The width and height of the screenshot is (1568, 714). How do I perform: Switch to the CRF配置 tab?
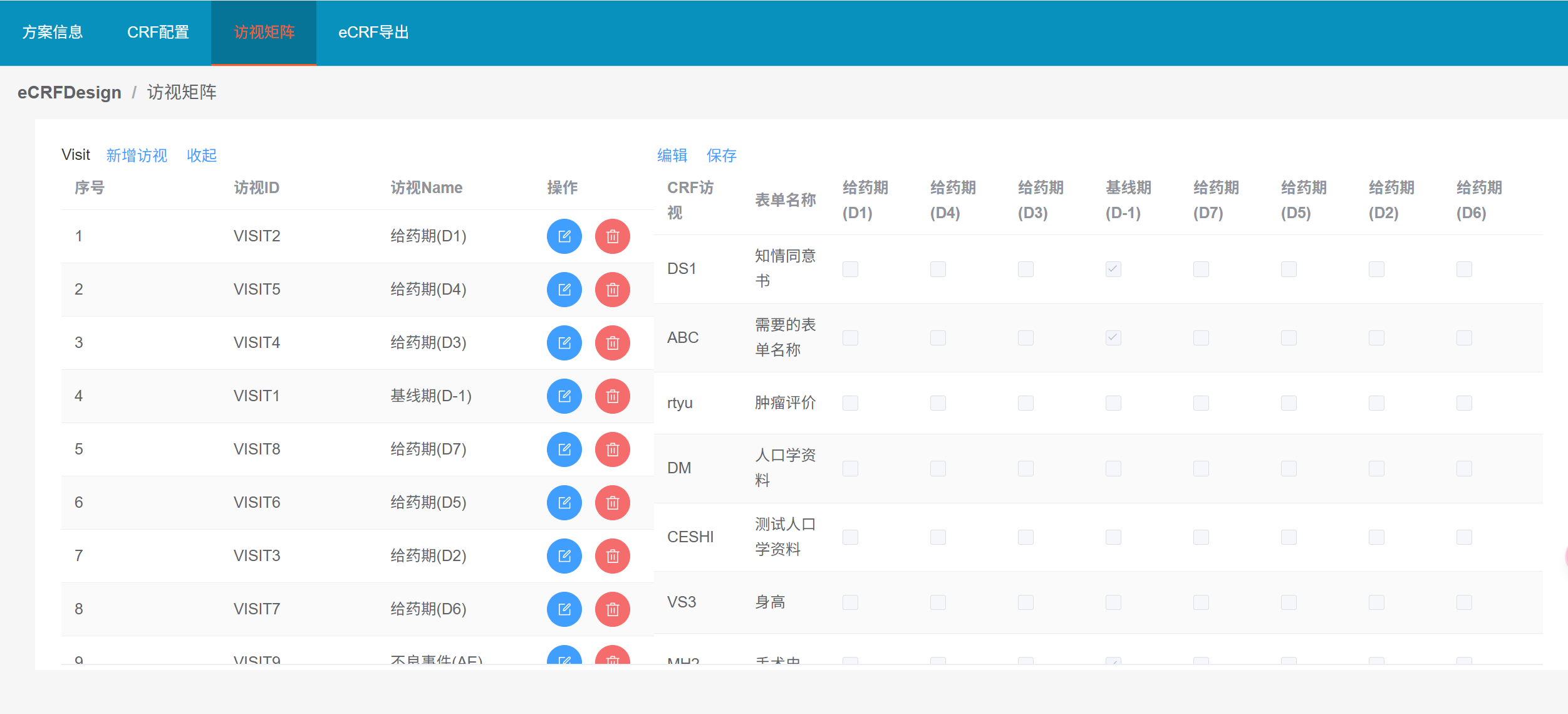158,33
